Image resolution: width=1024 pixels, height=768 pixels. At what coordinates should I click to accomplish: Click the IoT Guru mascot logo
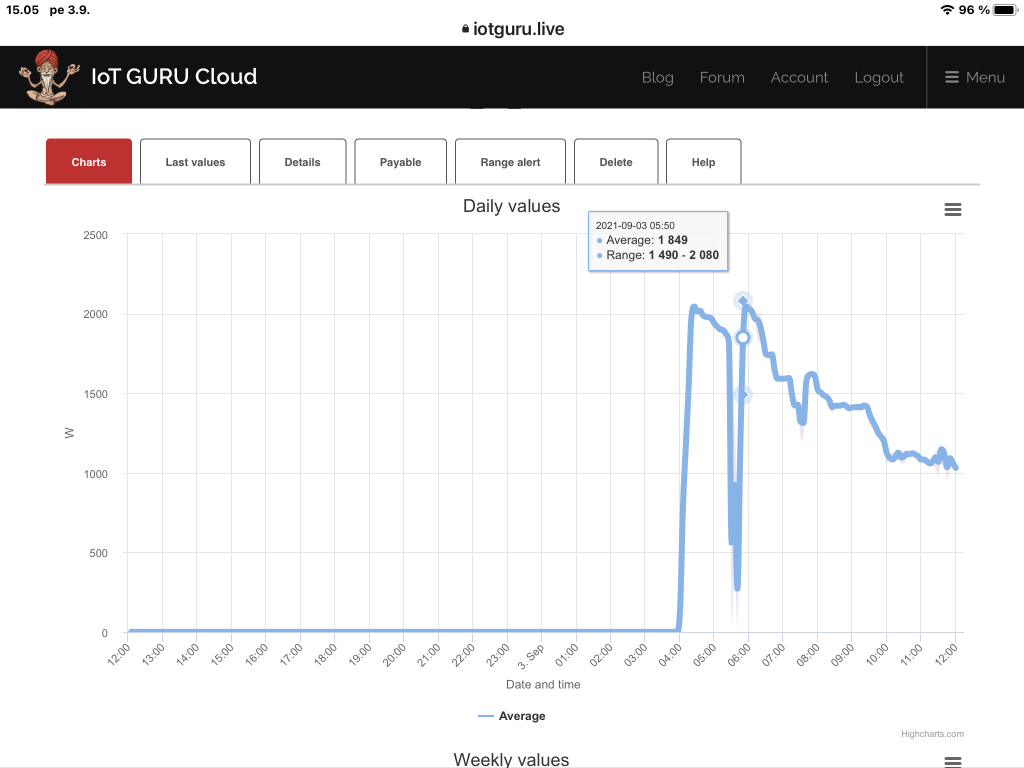[49, 77]
